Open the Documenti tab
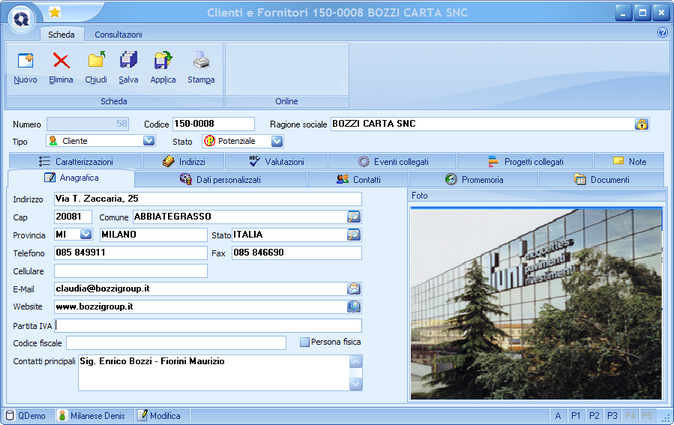Viewport: 674px width, 425px height. [x=601, y=180]
